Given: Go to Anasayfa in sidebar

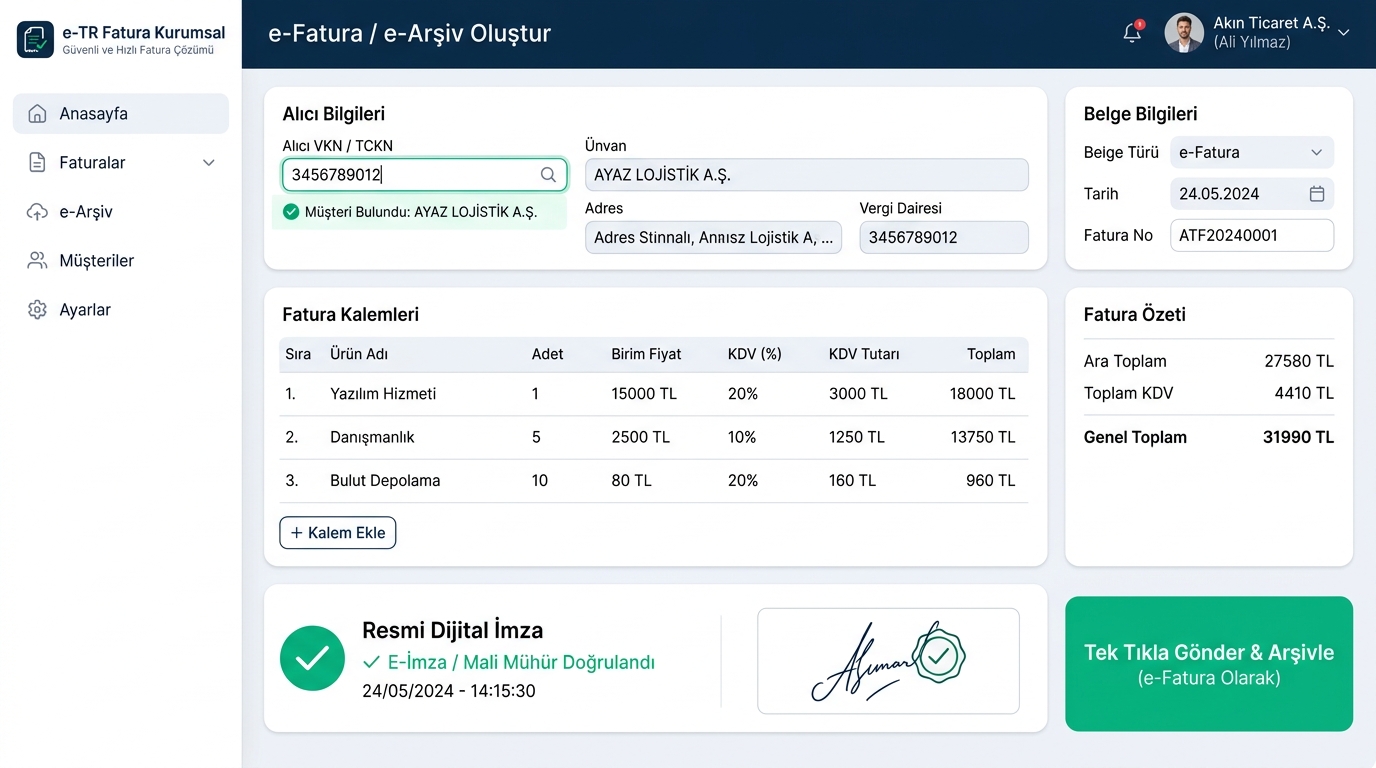Looking at the screenshot, I should 121,113.
